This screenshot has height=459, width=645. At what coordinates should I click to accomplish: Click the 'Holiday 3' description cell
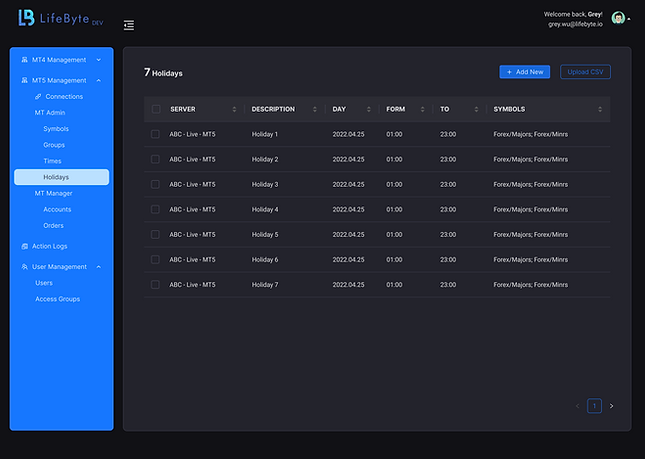(265, 184)
